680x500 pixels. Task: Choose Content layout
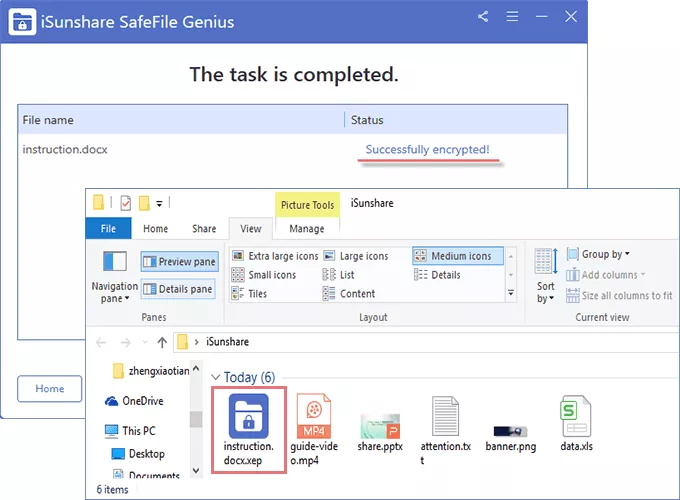click(x=349, y=294)
